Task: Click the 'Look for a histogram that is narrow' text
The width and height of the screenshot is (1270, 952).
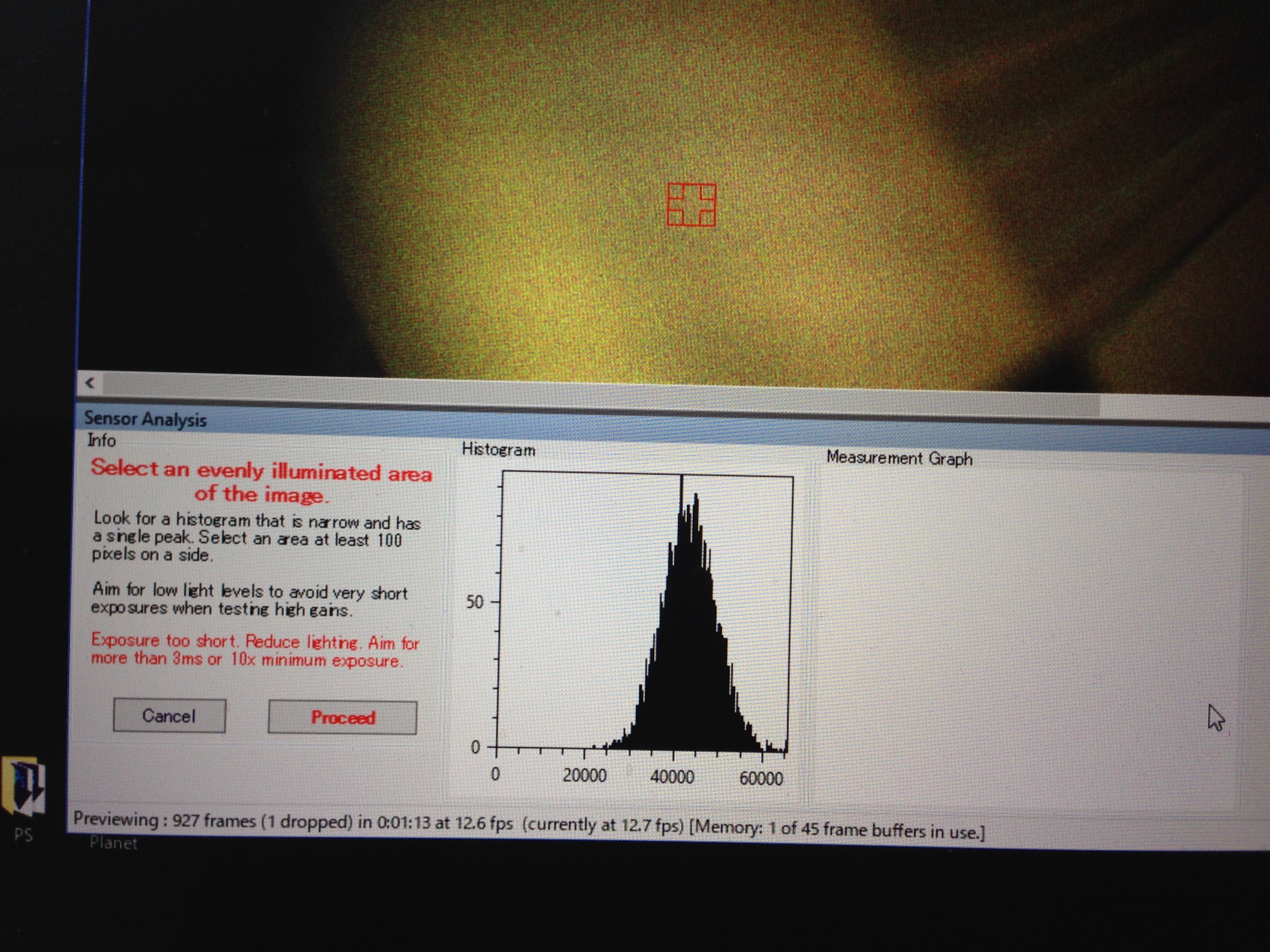Action: coord(257,537)
